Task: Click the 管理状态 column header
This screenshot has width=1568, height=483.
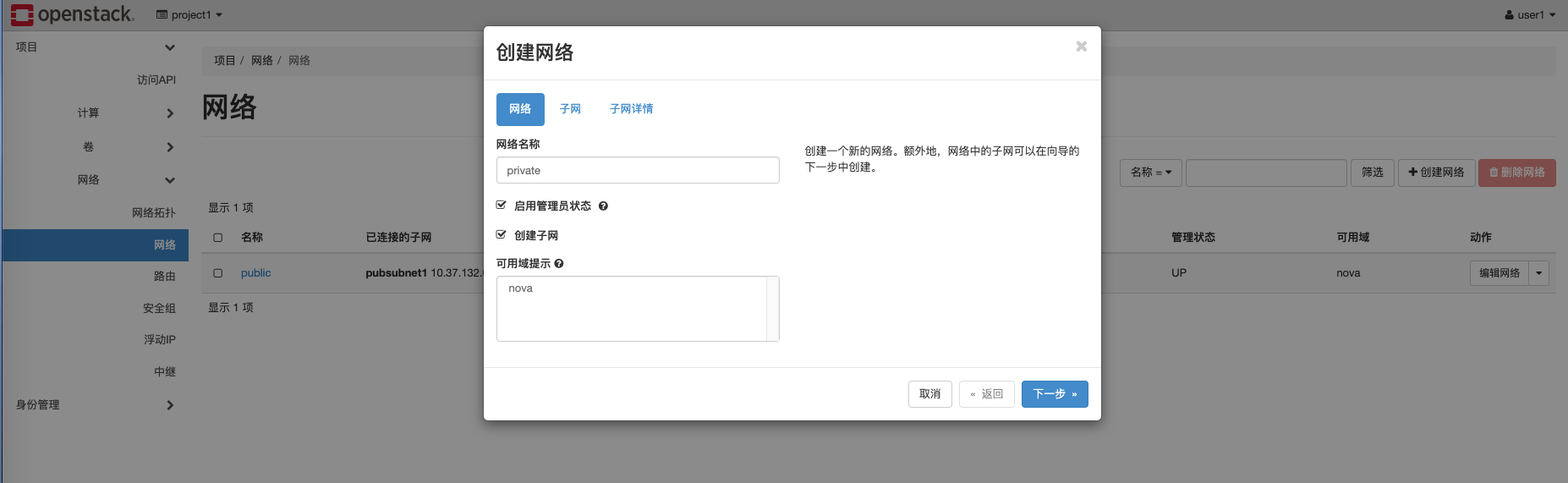Action: [1192, 238]
